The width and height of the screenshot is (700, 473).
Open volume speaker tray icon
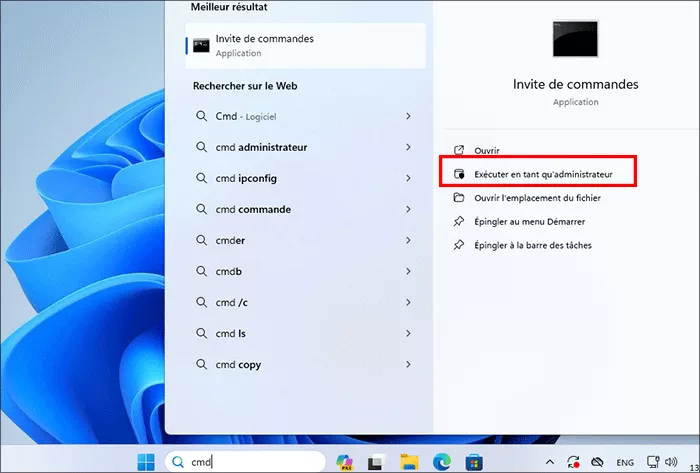coord(671,462)
